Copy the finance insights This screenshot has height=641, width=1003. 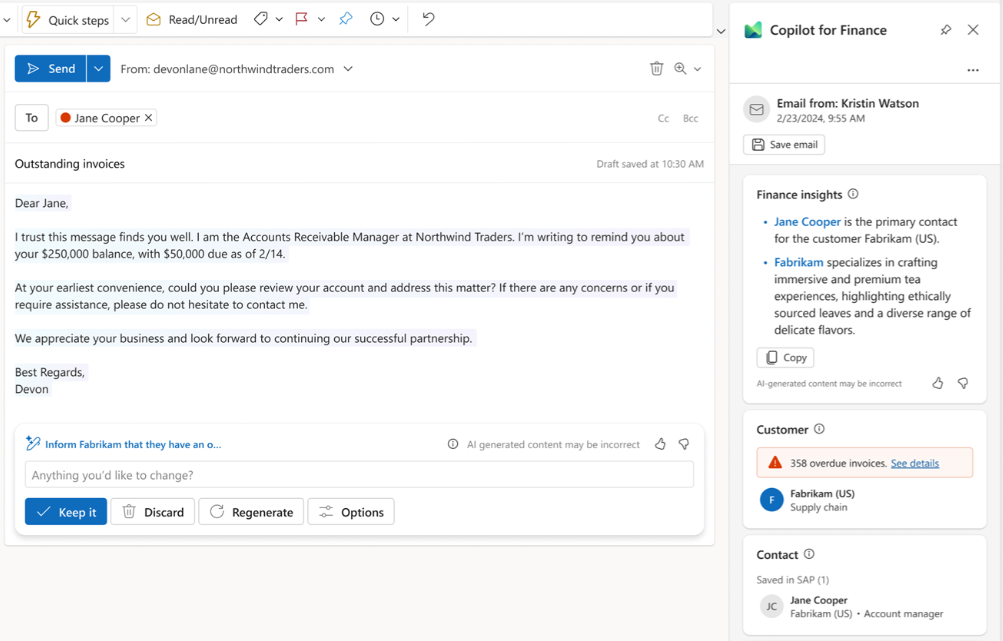(x=785, y=358)
